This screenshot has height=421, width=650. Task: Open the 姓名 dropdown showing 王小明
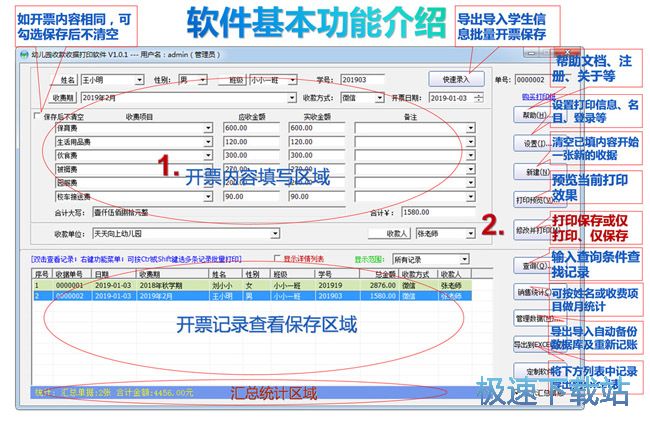tap(139, 79)
